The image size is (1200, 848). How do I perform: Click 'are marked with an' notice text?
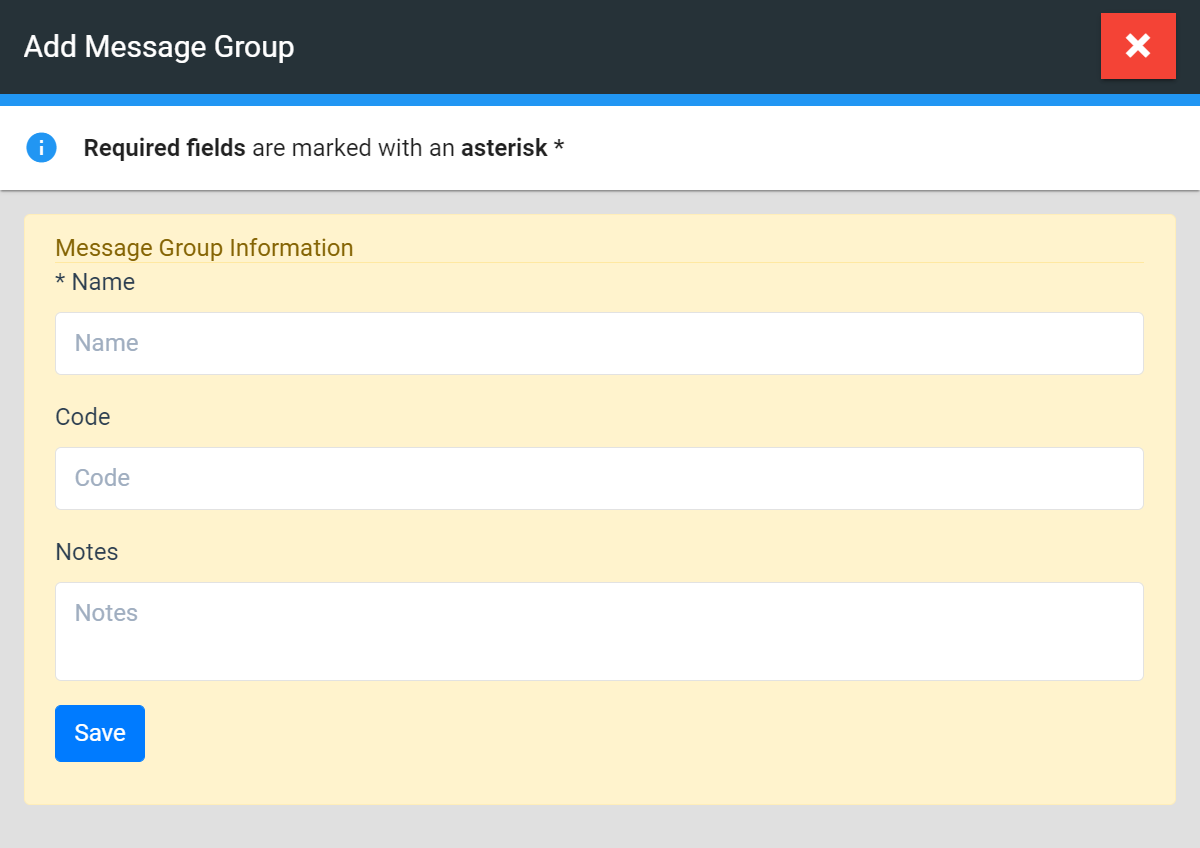[353, 149]
